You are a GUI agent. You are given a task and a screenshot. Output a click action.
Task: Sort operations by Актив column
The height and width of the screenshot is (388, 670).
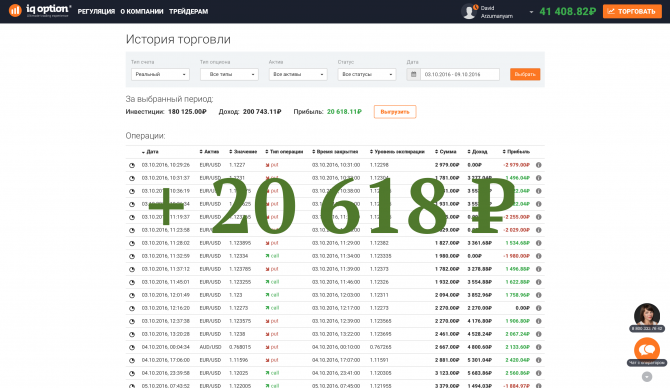pos(209,152)
